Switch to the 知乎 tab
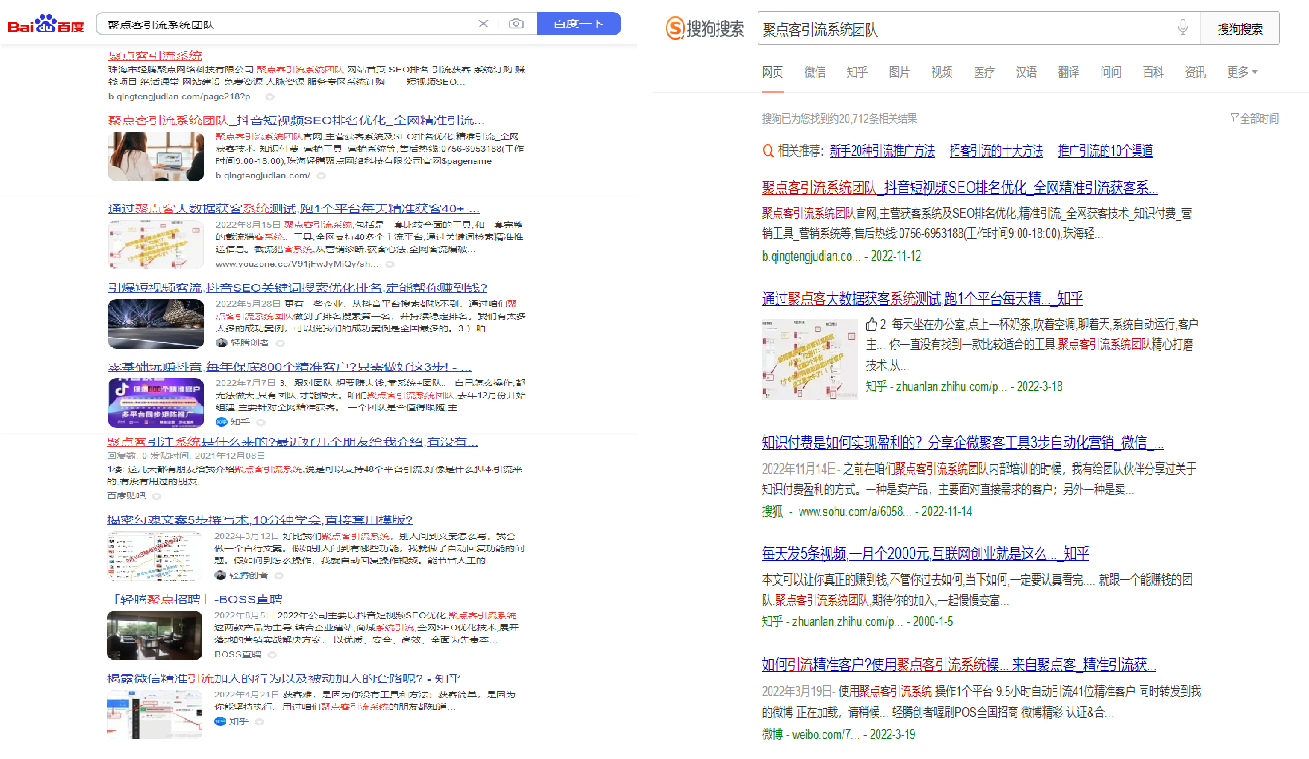The height and width of the screenshot is (759, 1309). (x=857, y=72)
